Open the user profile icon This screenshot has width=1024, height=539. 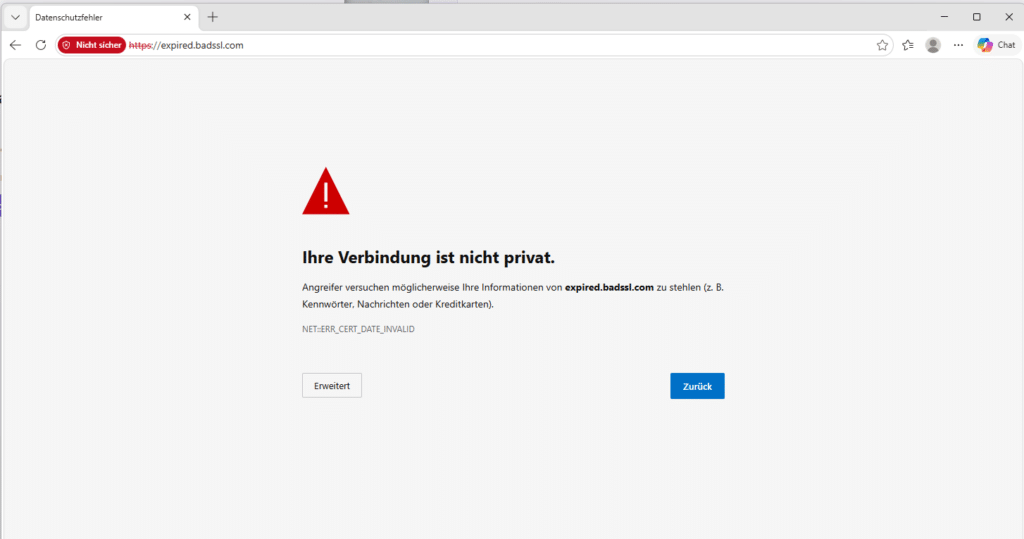pos(933,45)
